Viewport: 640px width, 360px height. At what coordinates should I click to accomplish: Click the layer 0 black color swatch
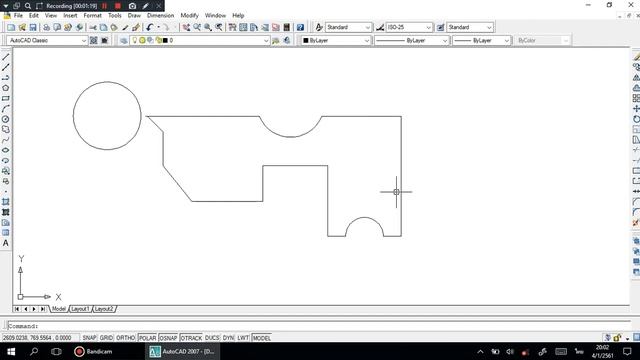[x=165, y=40]
